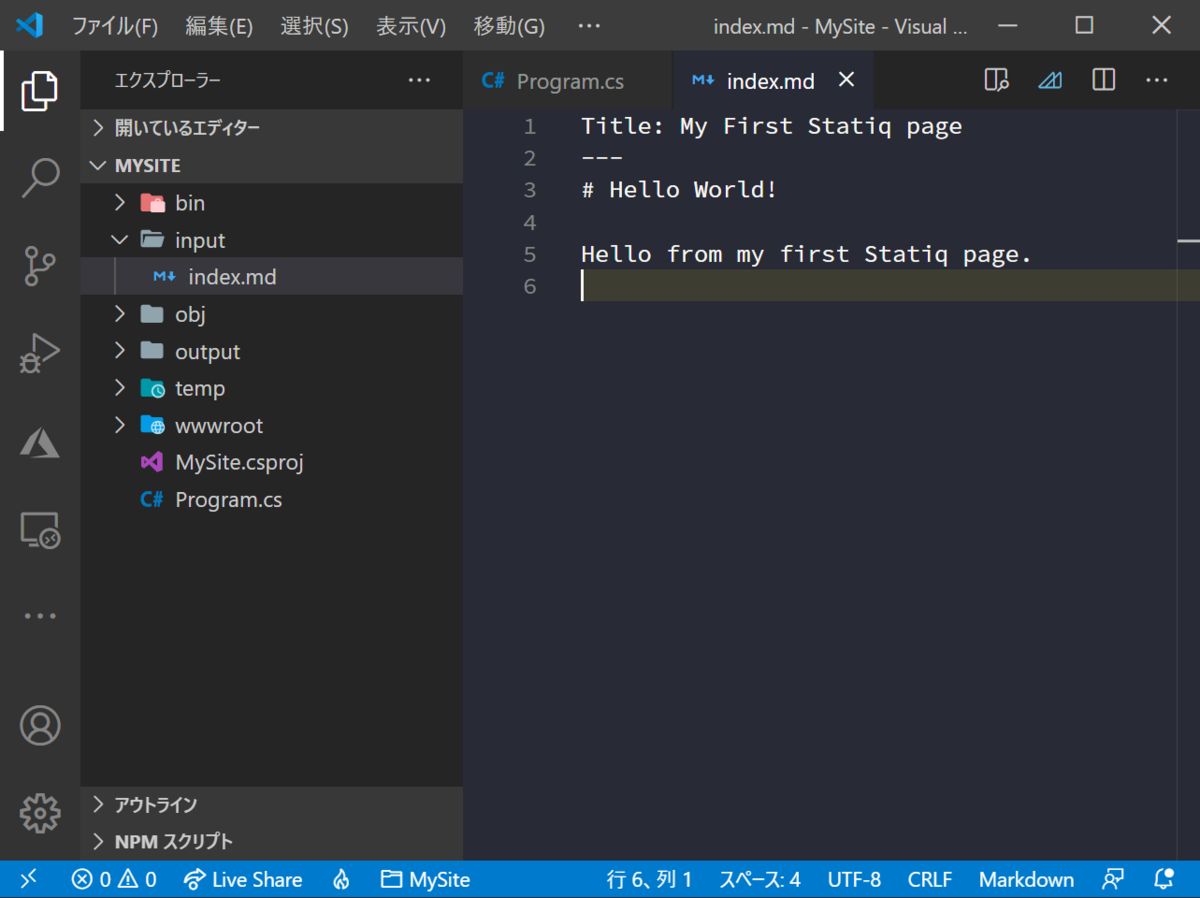This screenshot has height=898, width=1200.
Task: Expand the temp folder
Action: point(272,388)
